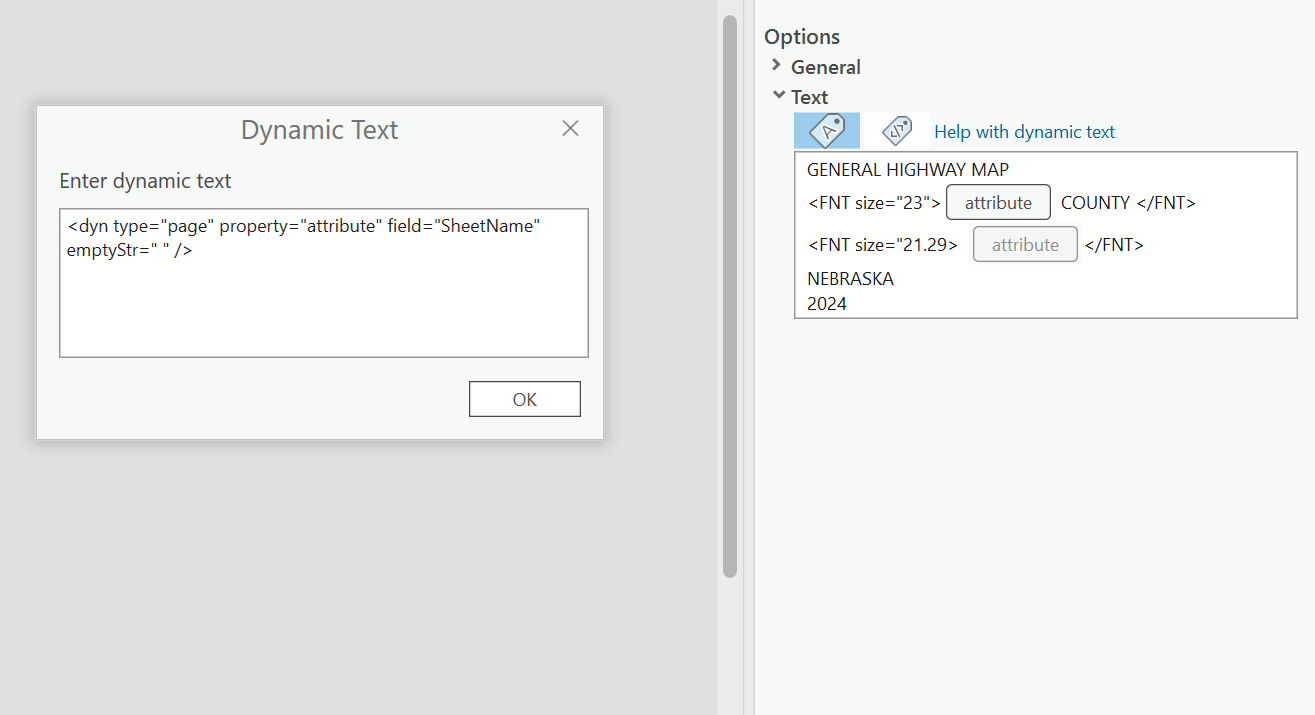This screenshot has height=715, width=1315.
Task: Click the NEBRASKA text line
Action: (850, 279)
